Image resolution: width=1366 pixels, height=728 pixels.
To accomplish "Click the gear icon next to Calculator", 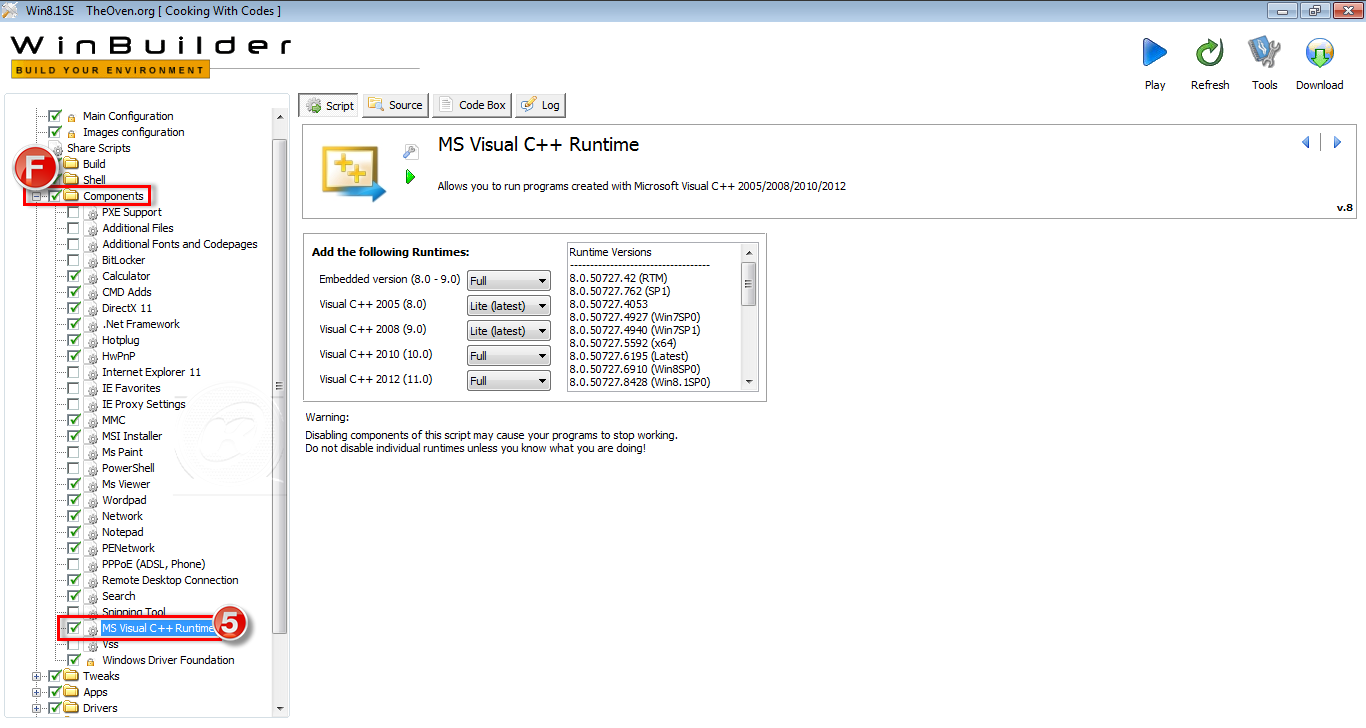I will pos(92,277).
